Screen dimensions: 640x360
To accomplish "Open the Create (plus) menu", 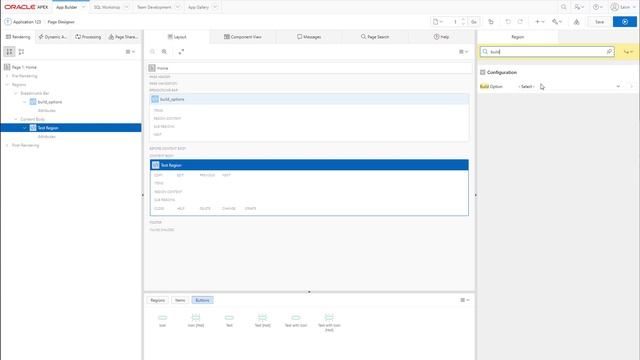I will (540, 22).
